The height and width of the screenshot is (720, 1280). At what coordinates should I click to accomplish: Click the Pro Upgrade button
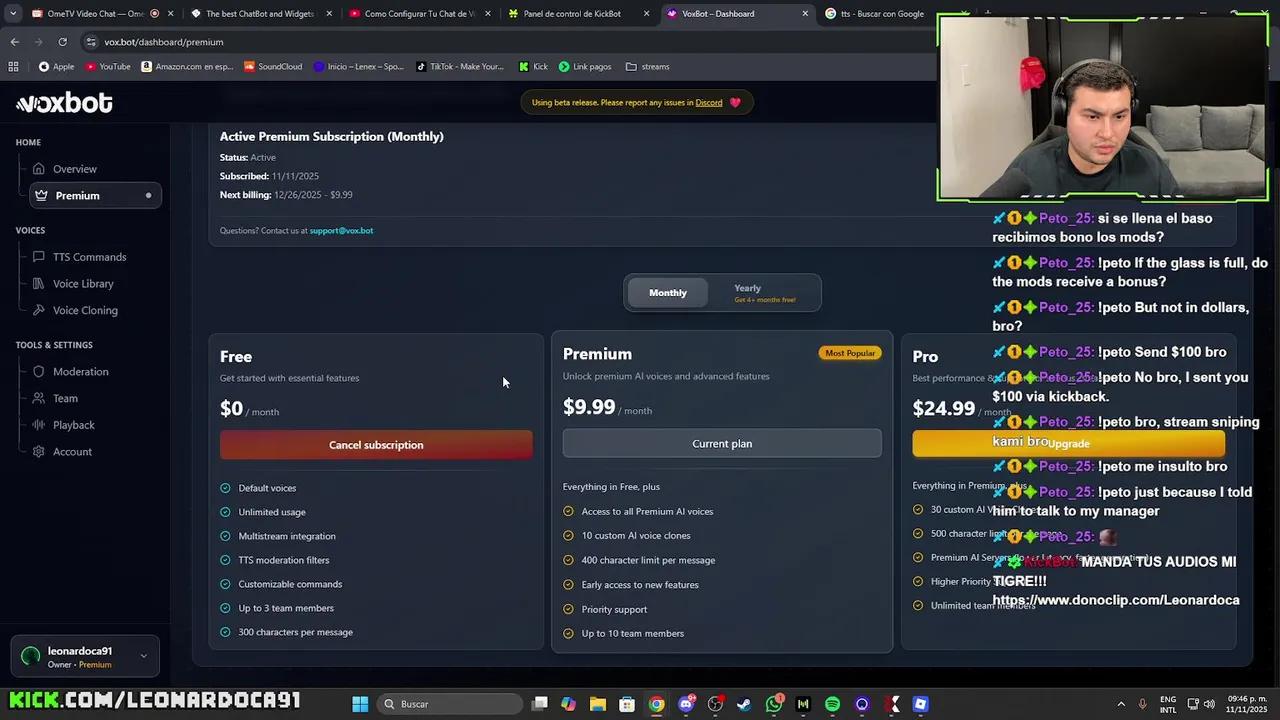1068,443
